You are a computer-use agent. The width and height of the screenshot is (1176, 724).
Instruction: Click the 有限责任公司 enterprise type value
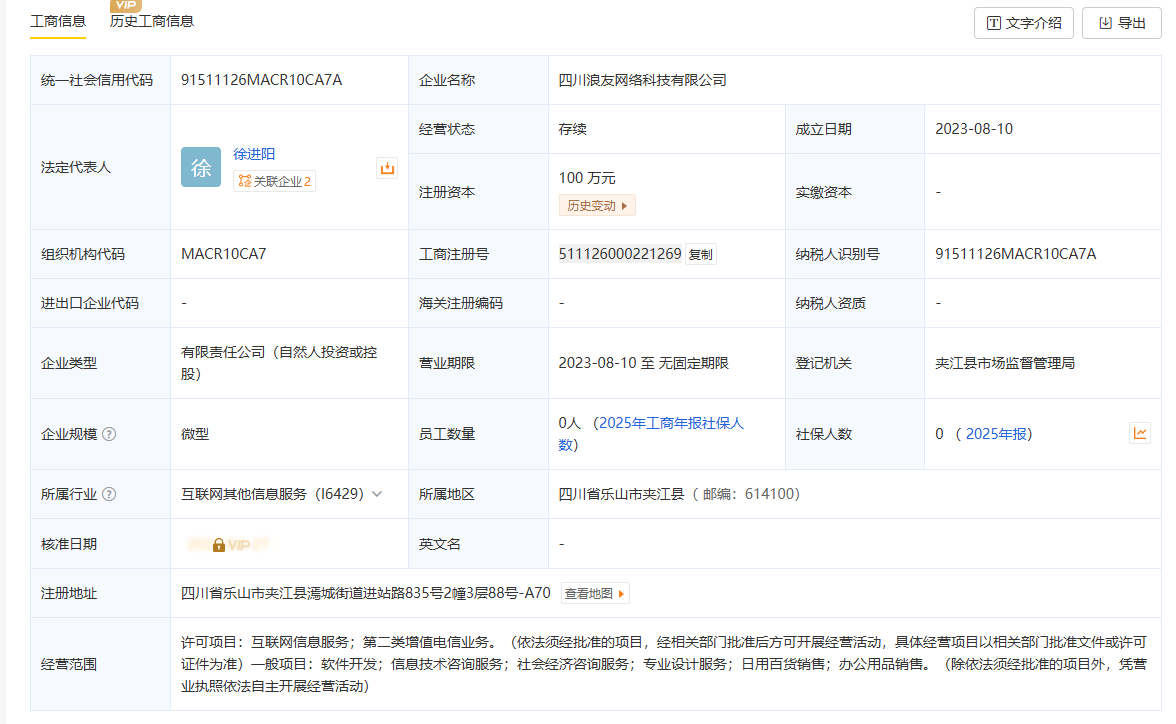(279, 363)
